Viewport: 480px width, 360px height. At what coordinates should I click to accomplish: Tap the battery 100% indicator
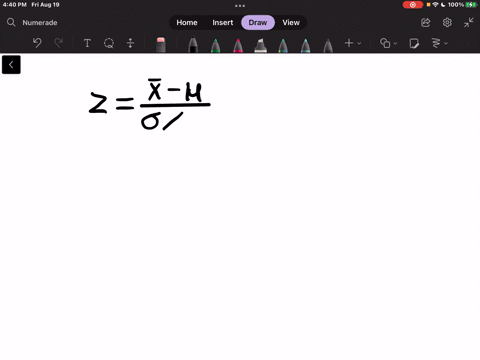[462, 5]
